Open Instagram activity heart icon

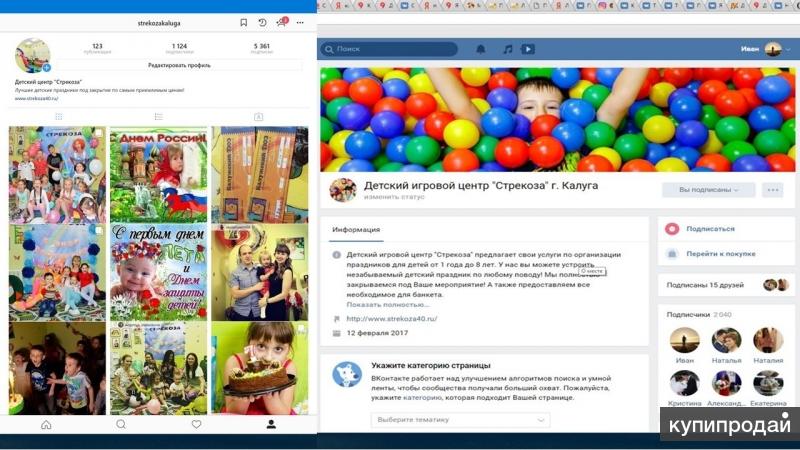click(x=196, y=424)
